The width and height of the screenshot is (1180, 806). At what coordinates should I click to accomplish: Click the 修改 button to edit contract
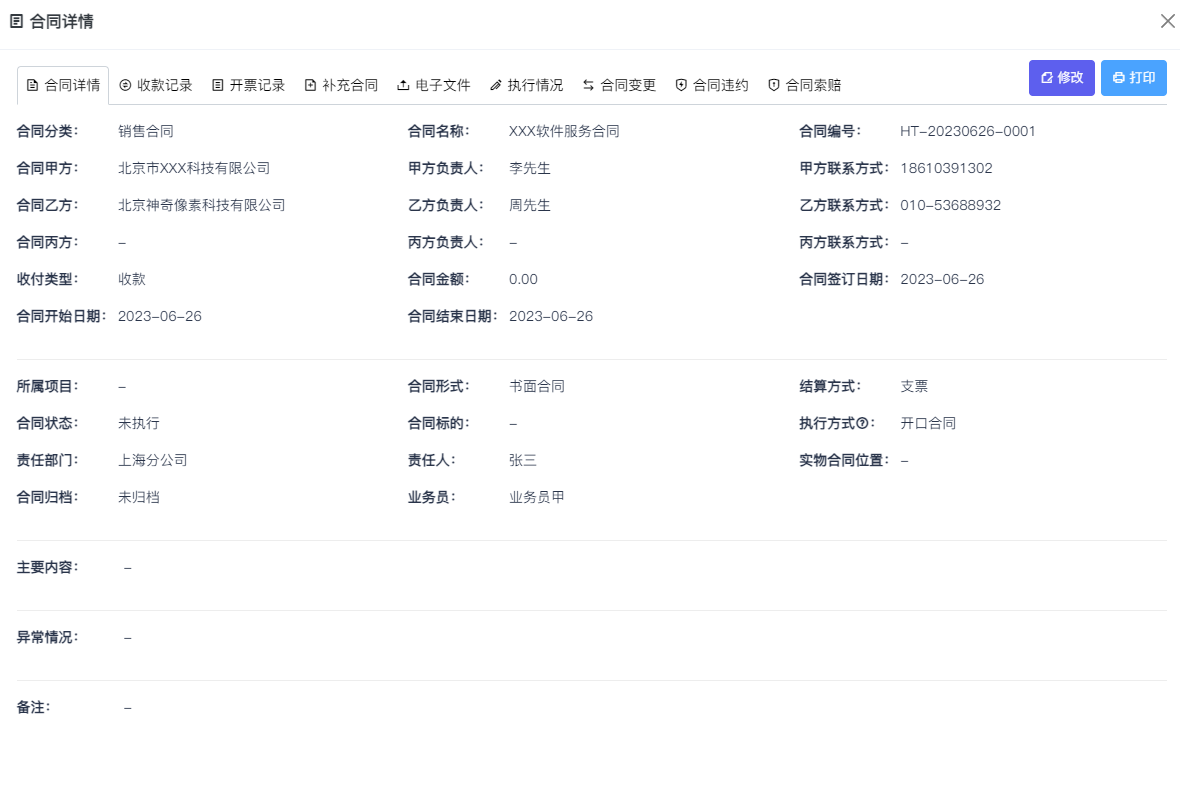tap(1061, 77)
